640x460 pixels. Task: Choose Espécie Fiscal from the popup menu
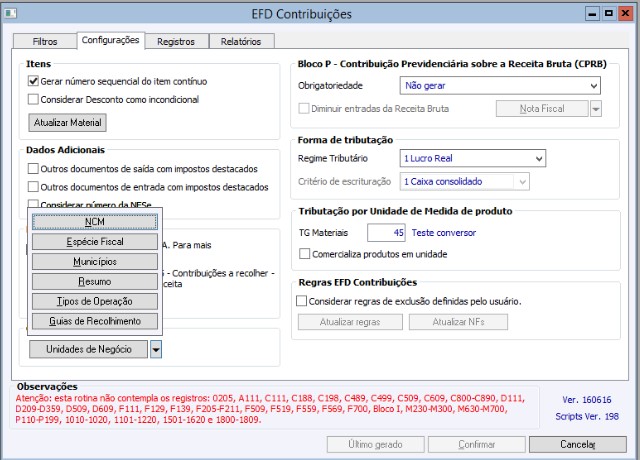[95, 242]
